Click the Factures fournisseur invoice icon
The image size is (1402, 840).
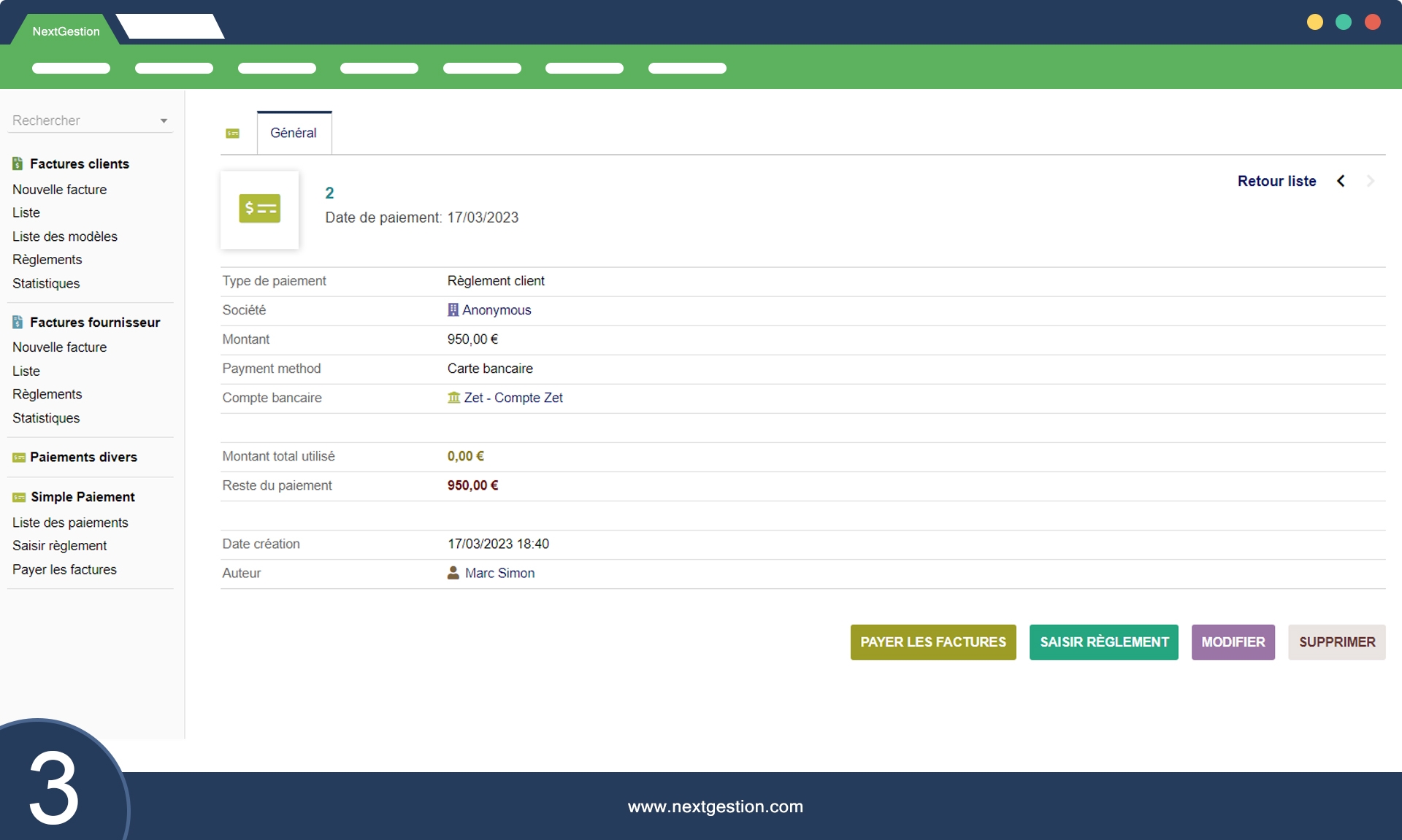tap(18, 323)
